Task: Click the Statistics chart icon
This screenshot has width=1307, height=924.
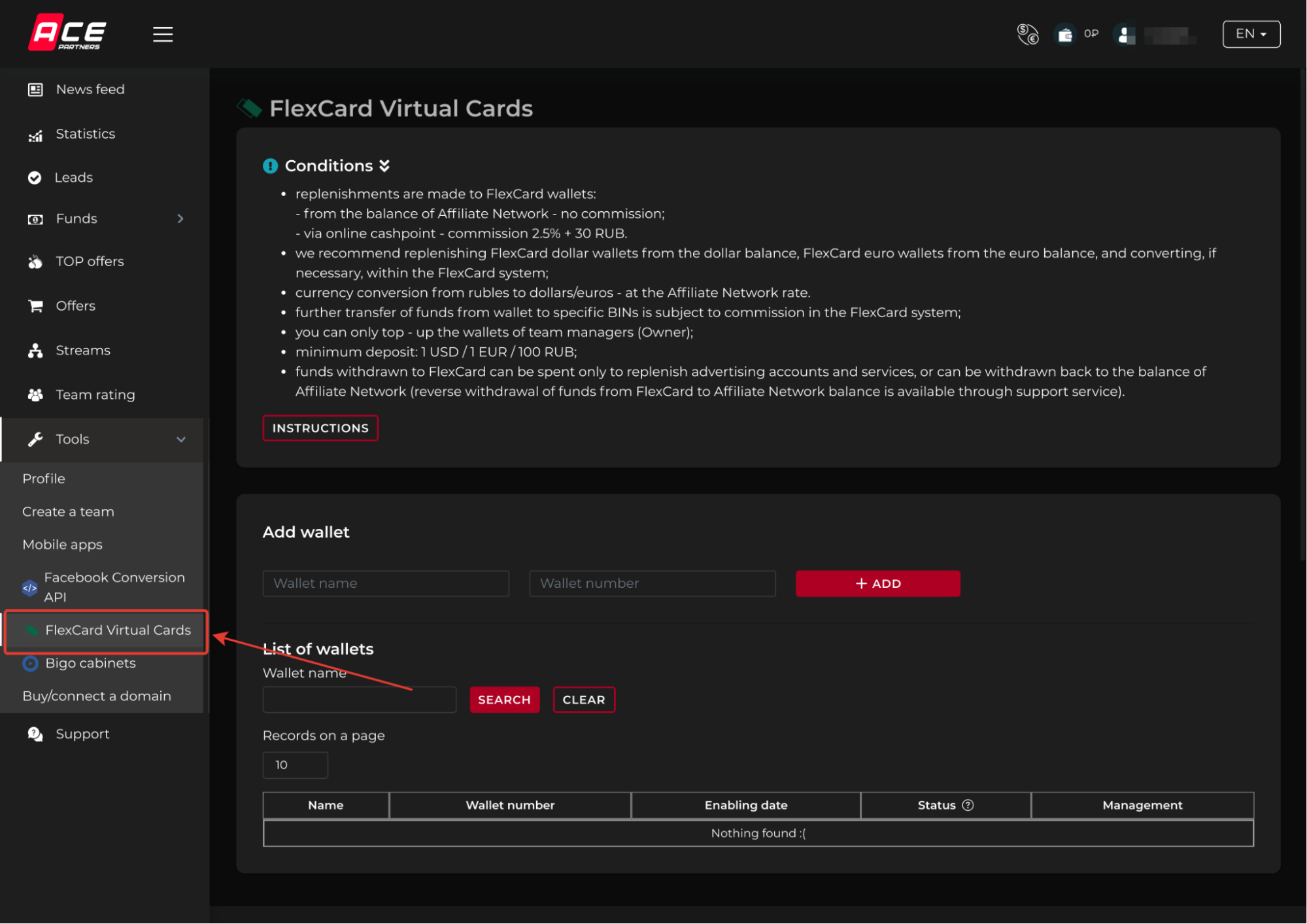Action: coord(35,135)
